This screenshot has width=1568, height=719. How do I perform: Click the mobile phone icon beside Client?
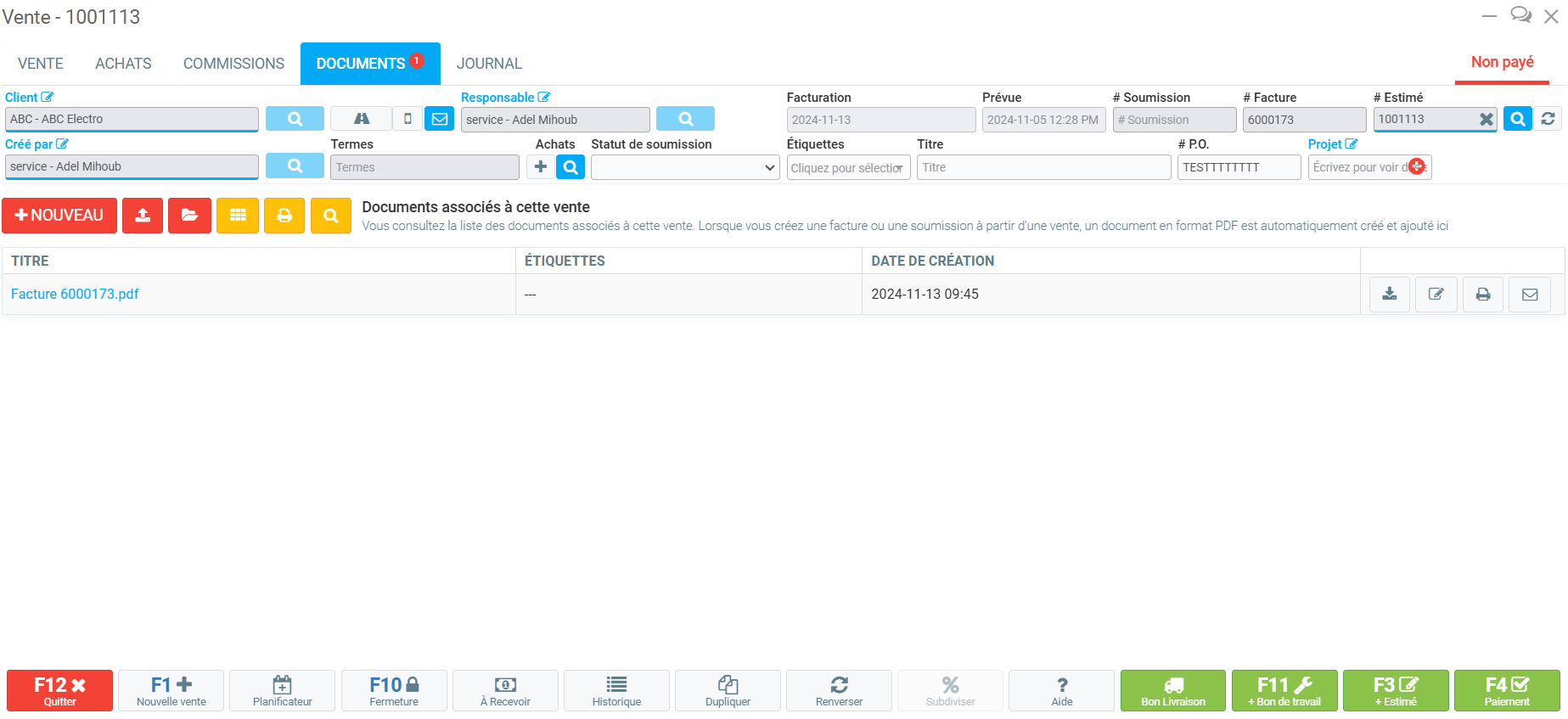pos(407,119)
